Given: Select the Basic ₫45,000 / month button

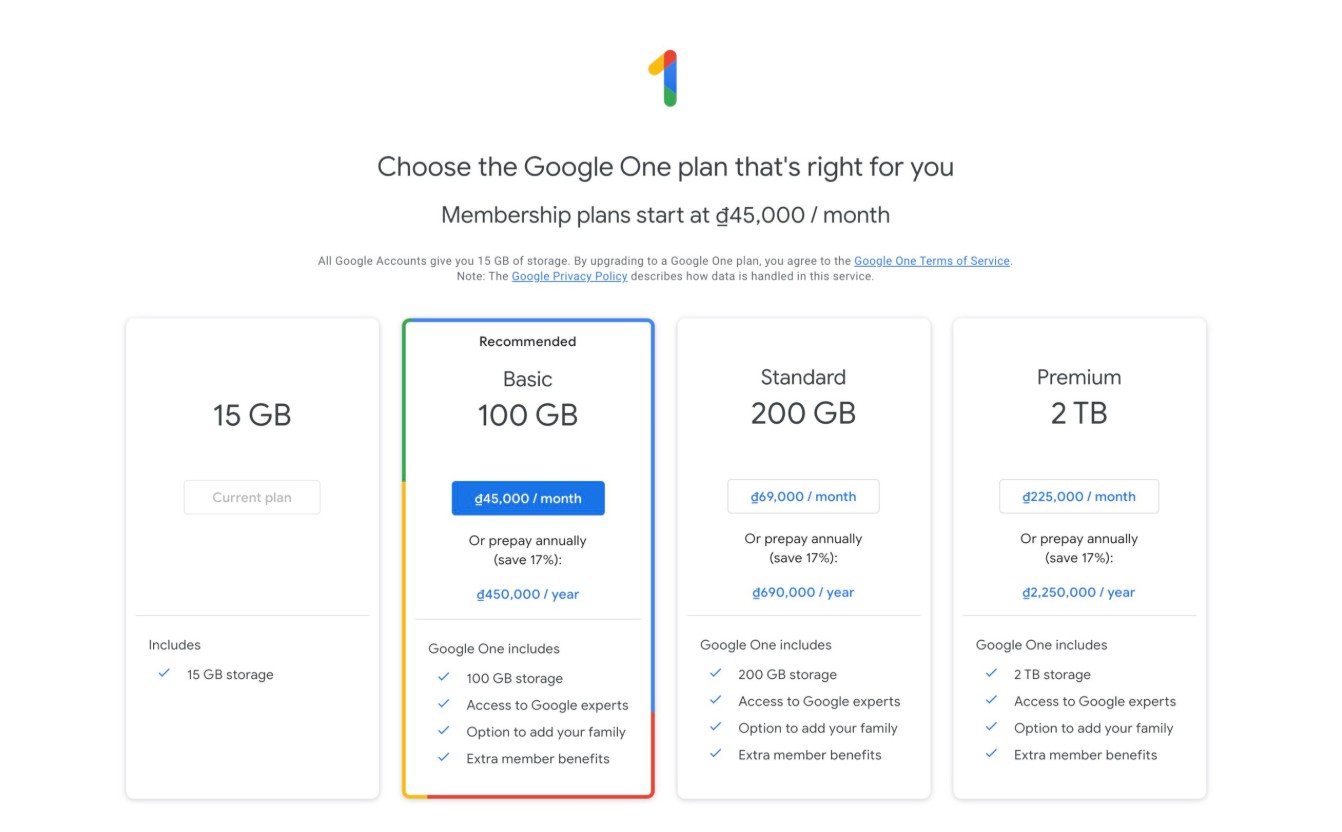Looking at the screenshot, I should tap(528, 498).
